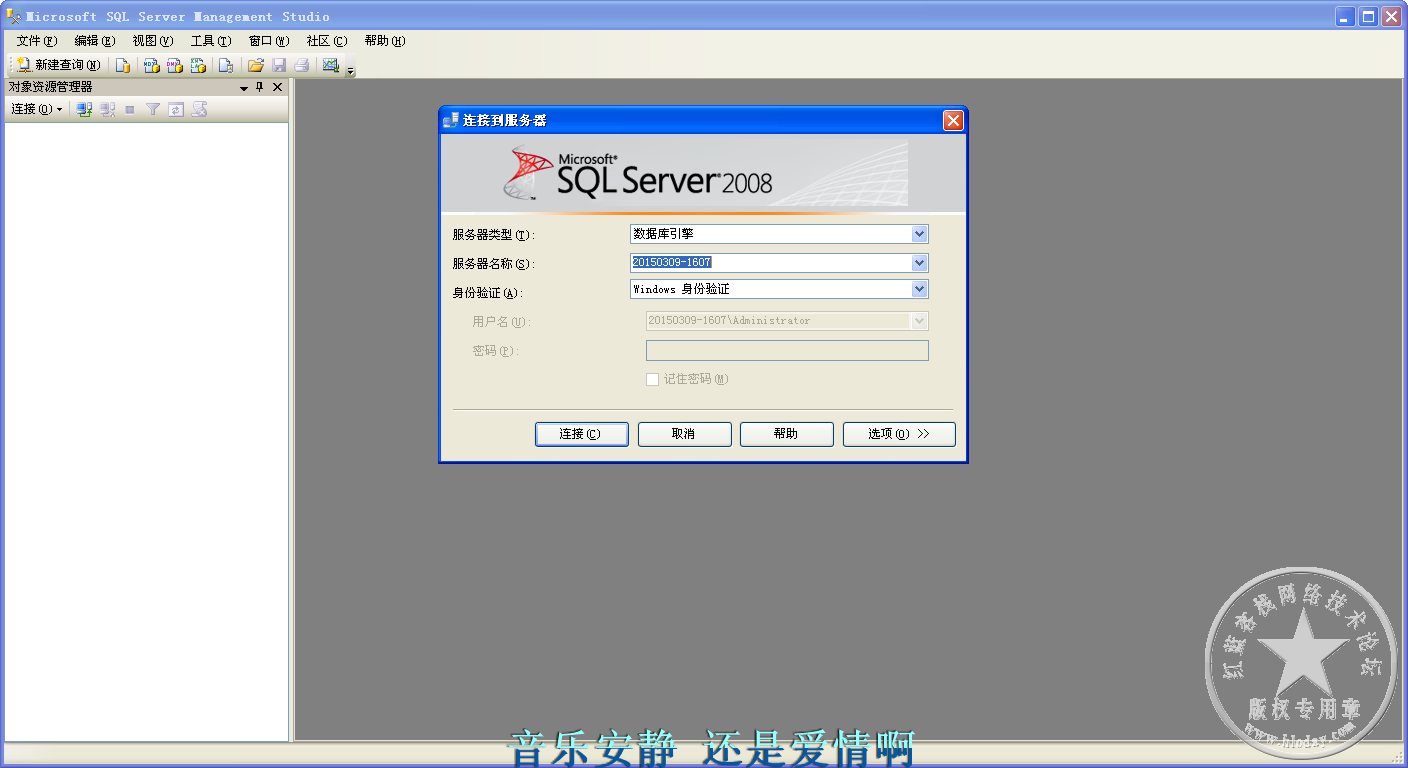
Task: Click the 身份验证(A) label
Action: (x=488, y=293)
